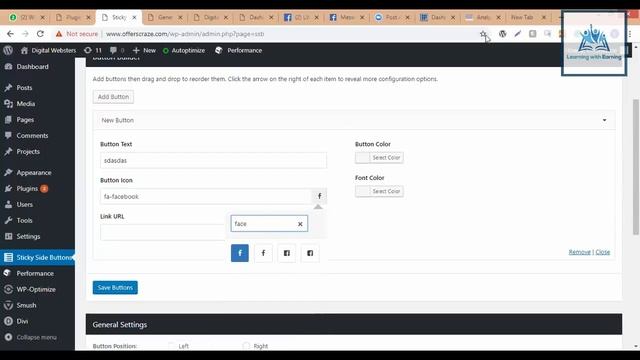Screen dimensions: 640x360
Task: Collapse the admin sidebar menu
Action: (36, 337)
